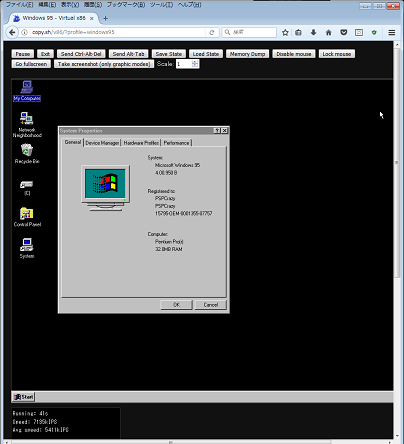Image resolution: width=404 pixels, height=444 pixels.
Task: Open the bookmarks library icon
Action: click(x=298, y=32)
